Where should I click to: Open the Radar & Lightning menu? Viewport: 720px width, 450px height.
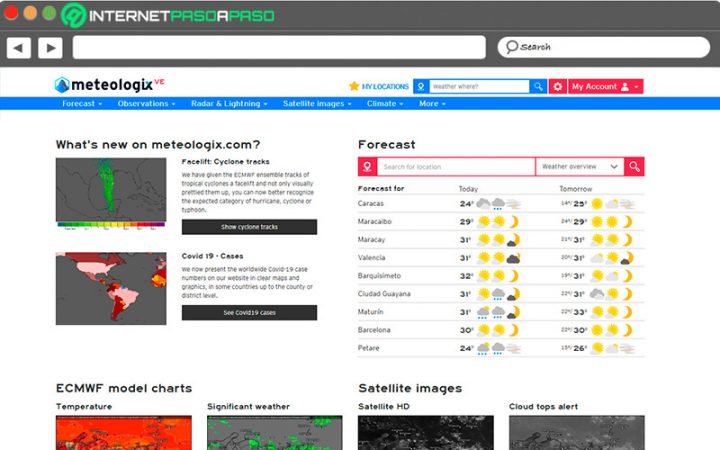pos(229,104)
